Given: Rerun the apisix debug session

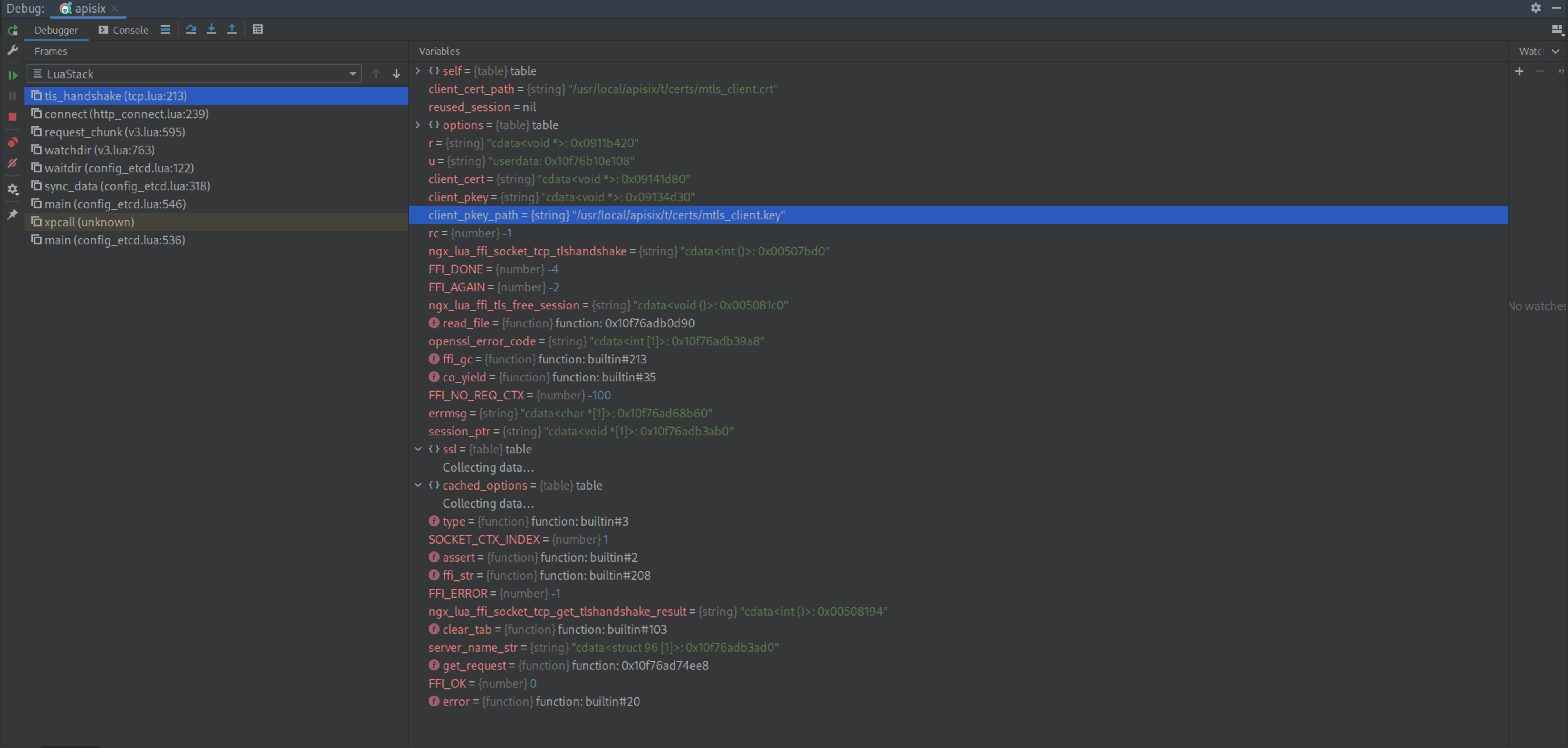Looking at the screenshot, I should (12, 30).
